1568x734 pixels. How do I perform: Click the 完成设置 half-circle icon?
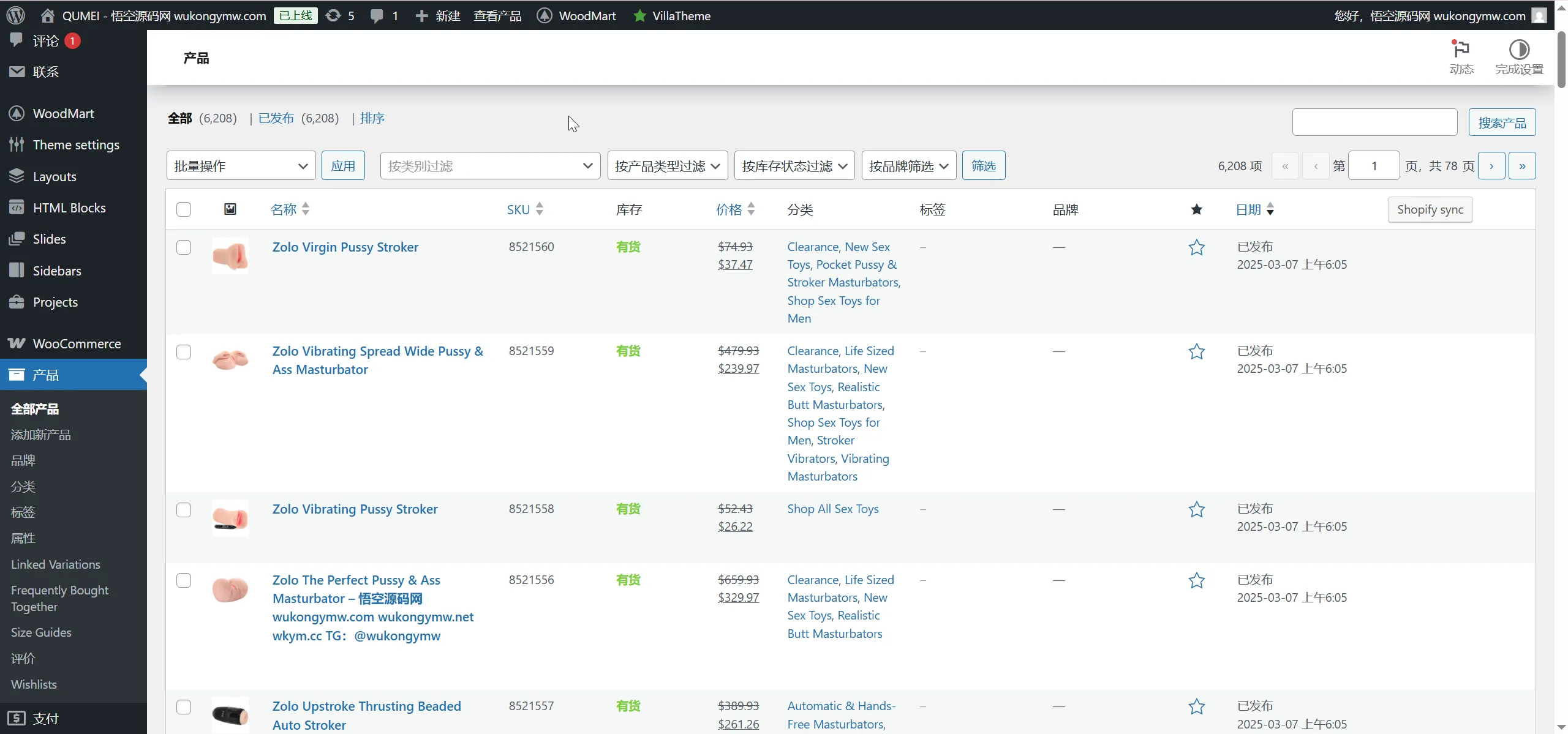point(1519,50)
